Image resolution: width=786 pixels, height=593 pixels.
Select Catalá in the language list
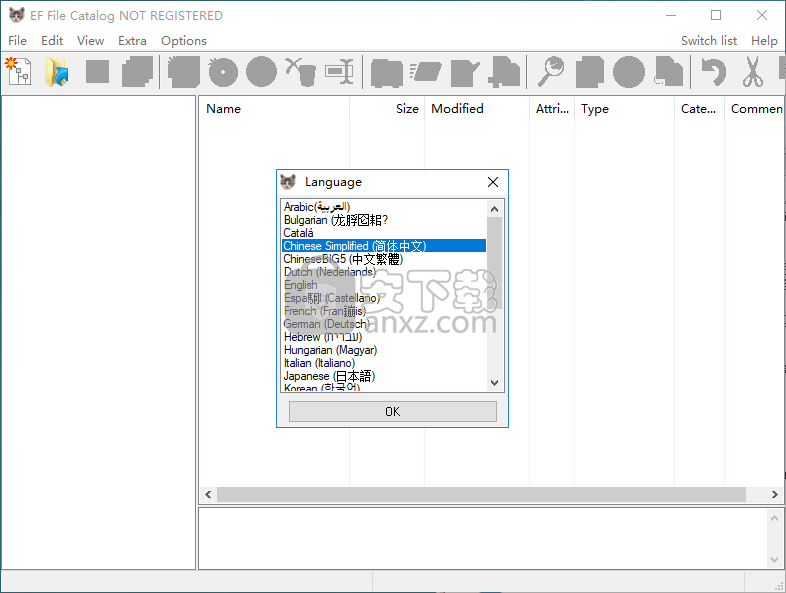click(383, 233)
